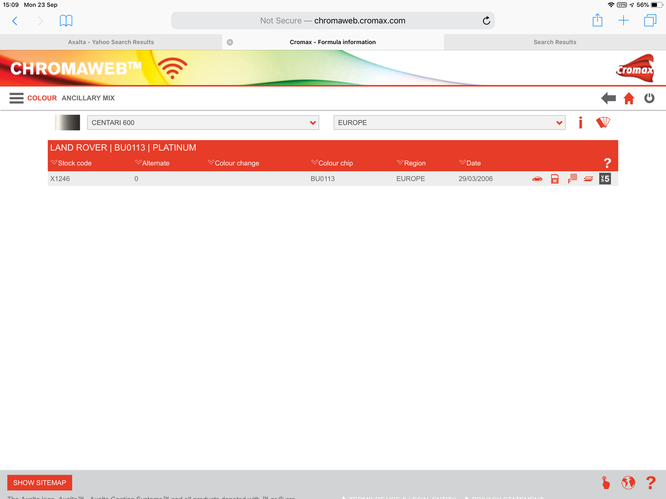
Task: Show all Safari tabs overview
Action: [650, 20]
